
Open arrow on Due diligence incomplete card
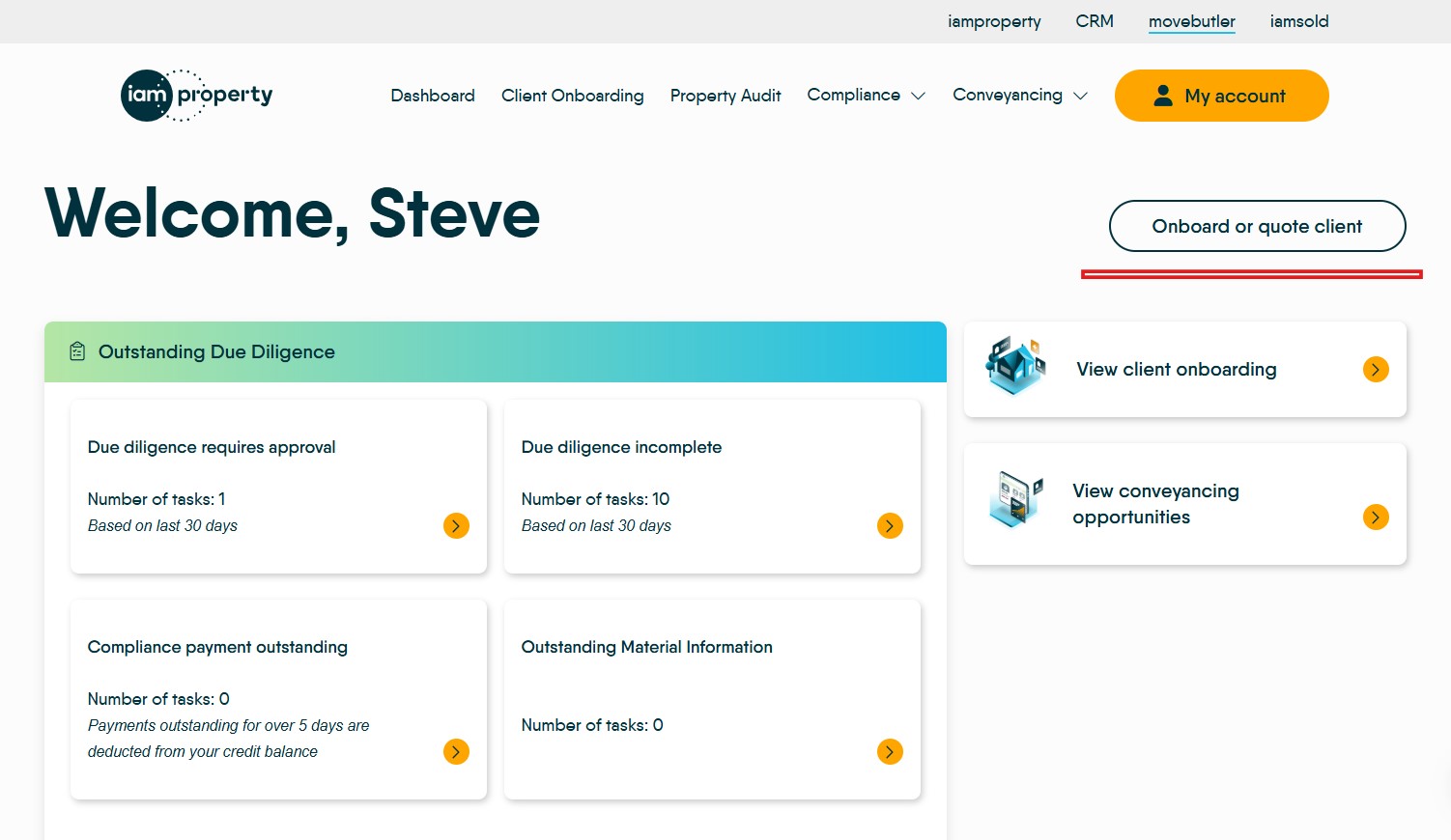[890, 525]
